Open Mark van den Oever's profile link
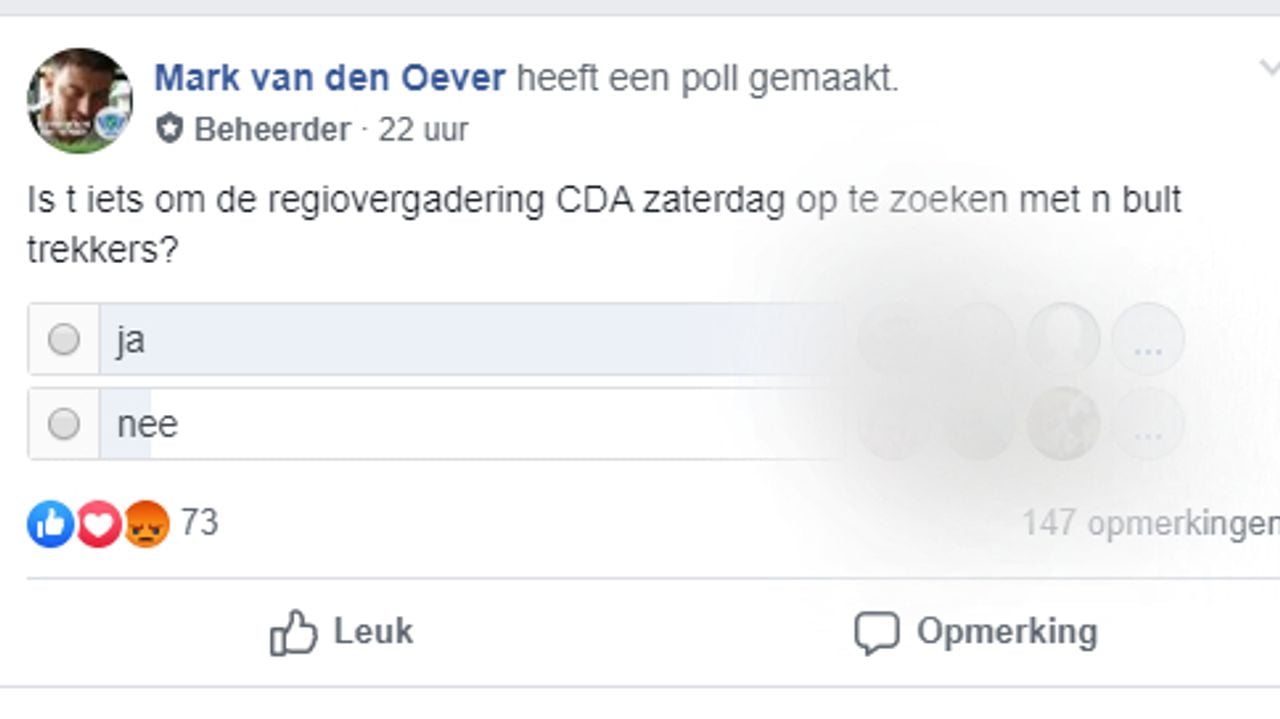Screen dimensions: 1280x719 330,78
